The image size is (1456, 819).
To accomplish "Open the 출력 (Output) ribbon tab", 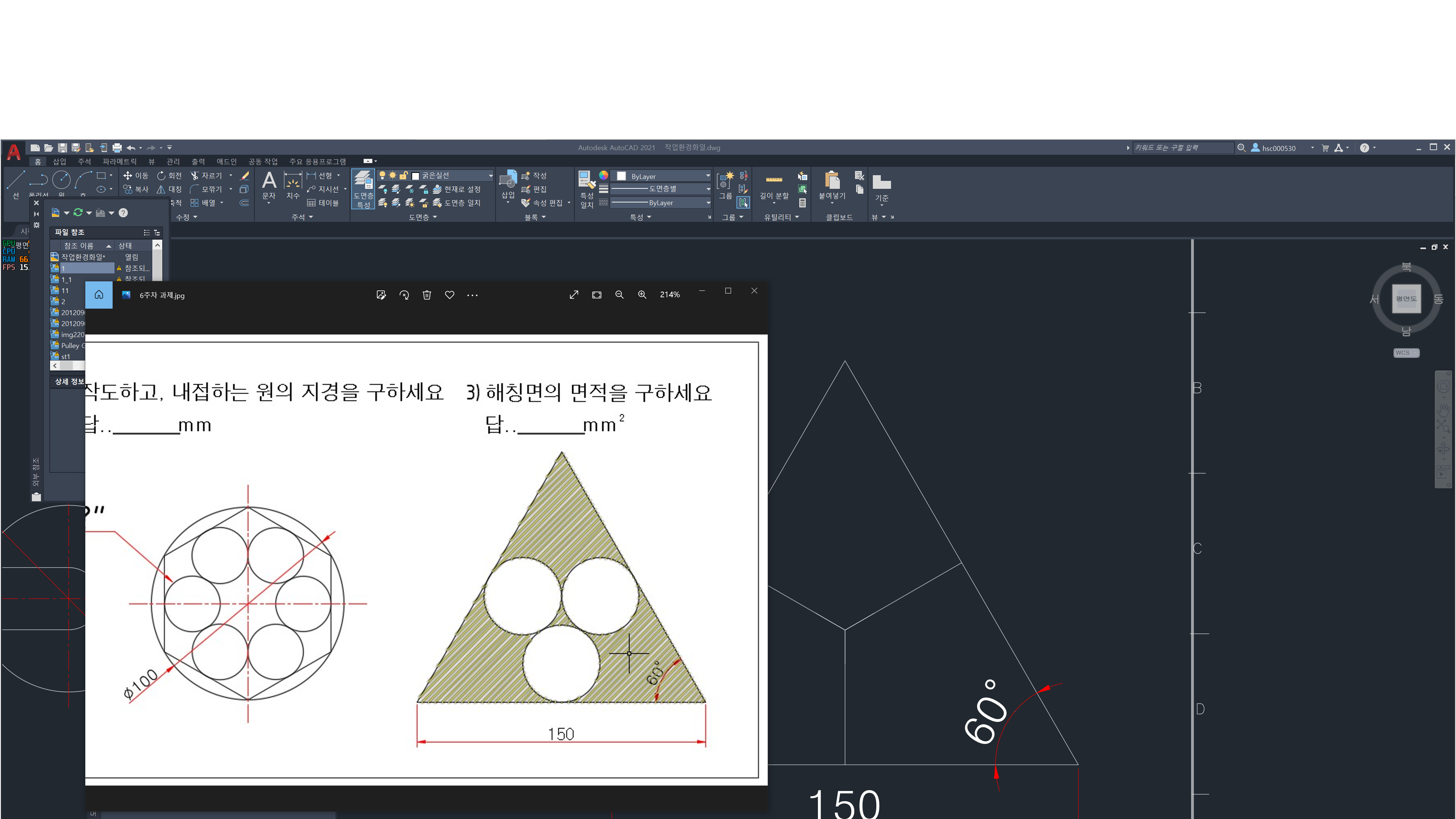I will [x=198, y=162].
